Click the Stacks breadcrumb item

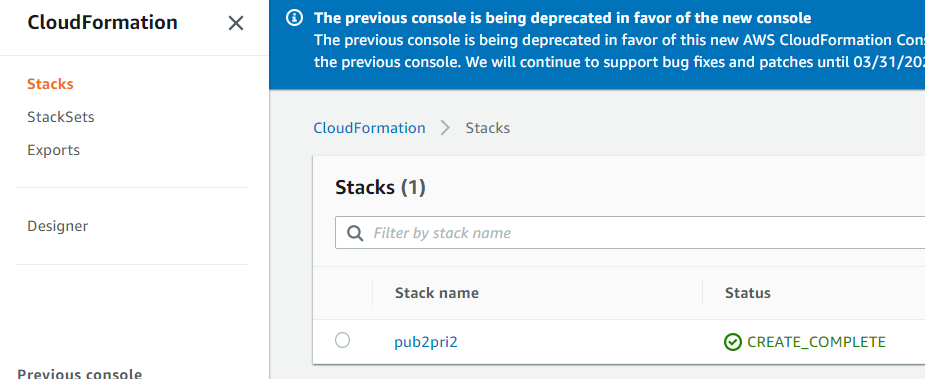click(x=488, y=128)
